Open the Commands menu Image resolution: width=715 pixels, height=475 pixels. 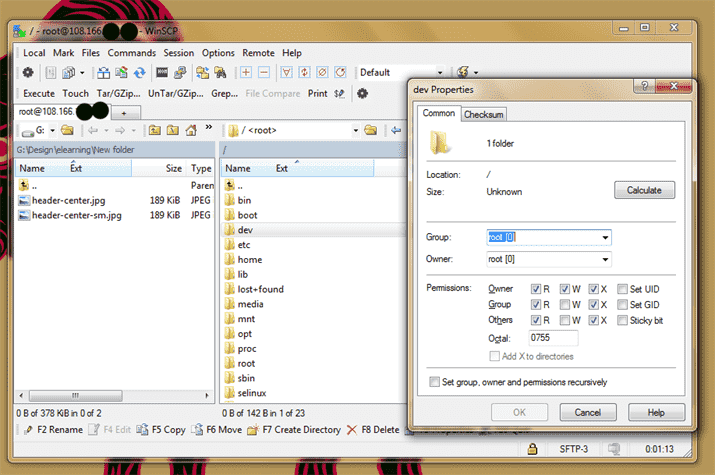[x=132, y=53]
